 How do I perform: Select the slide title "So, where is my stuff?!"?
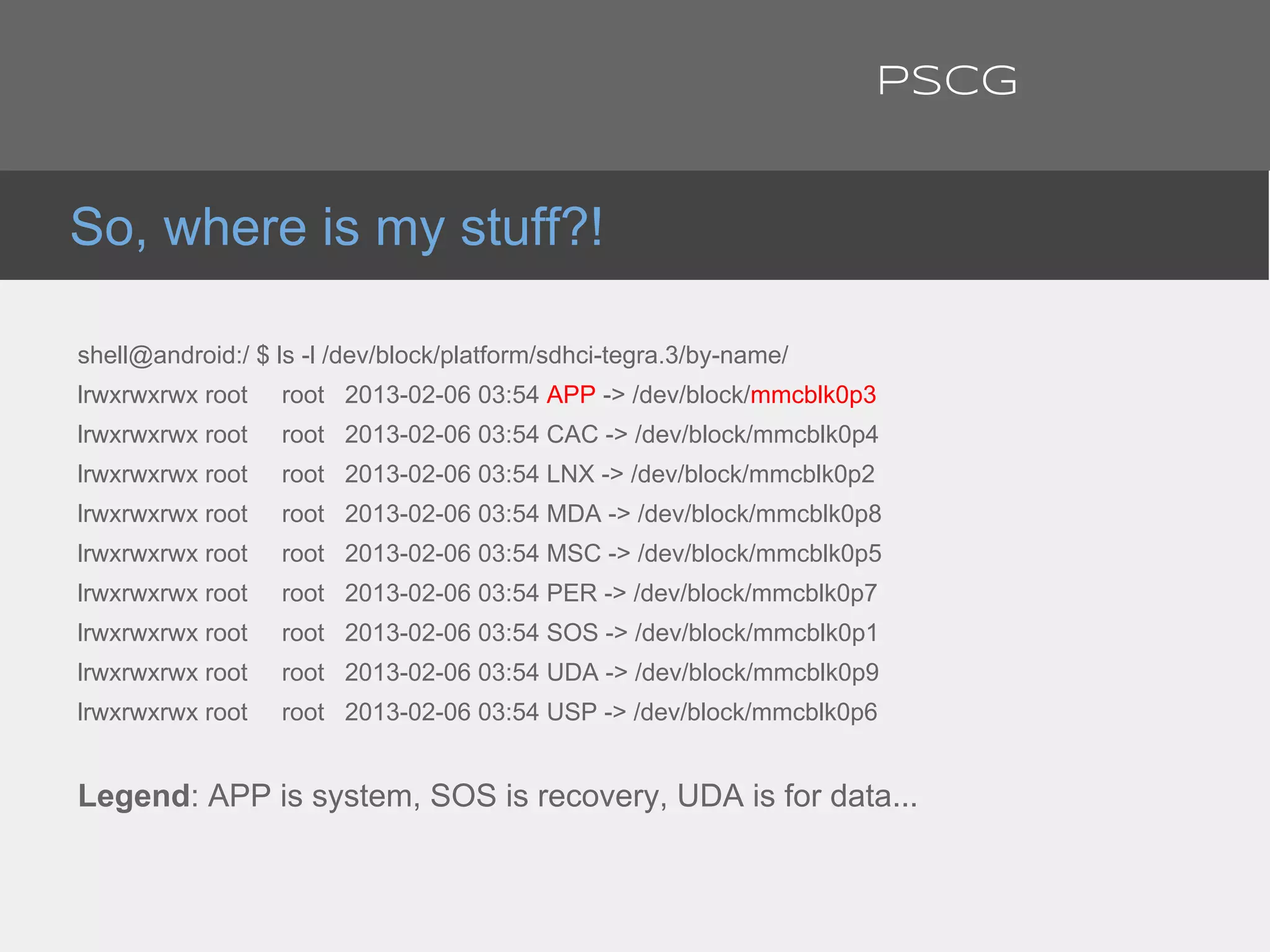(x=337, y=227)
